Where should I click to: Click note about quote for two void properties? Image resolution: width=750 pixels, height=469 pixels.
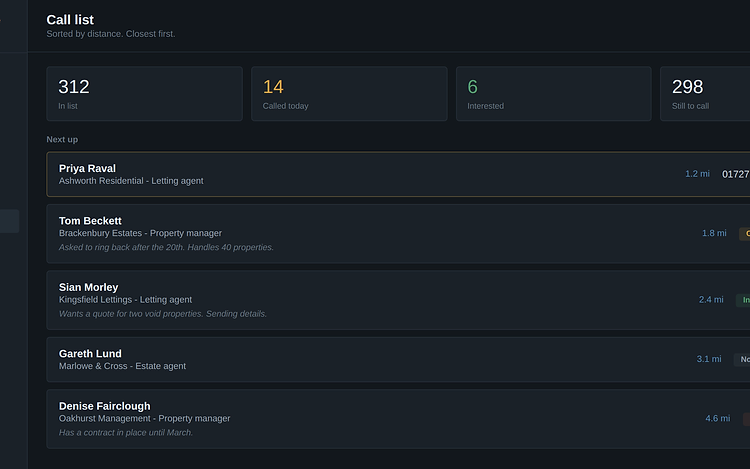(163, 314)
